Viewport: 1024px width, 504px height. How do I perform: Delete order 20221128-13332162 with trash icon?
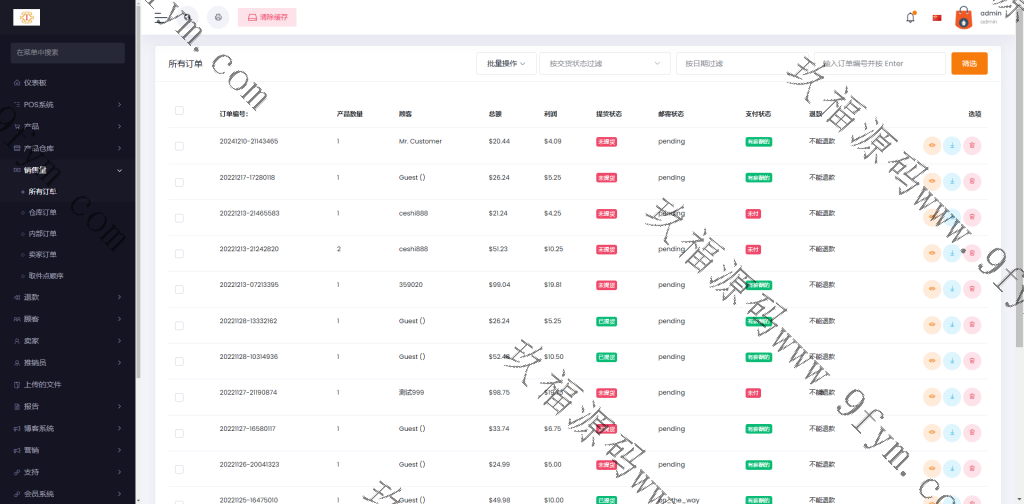972,325
